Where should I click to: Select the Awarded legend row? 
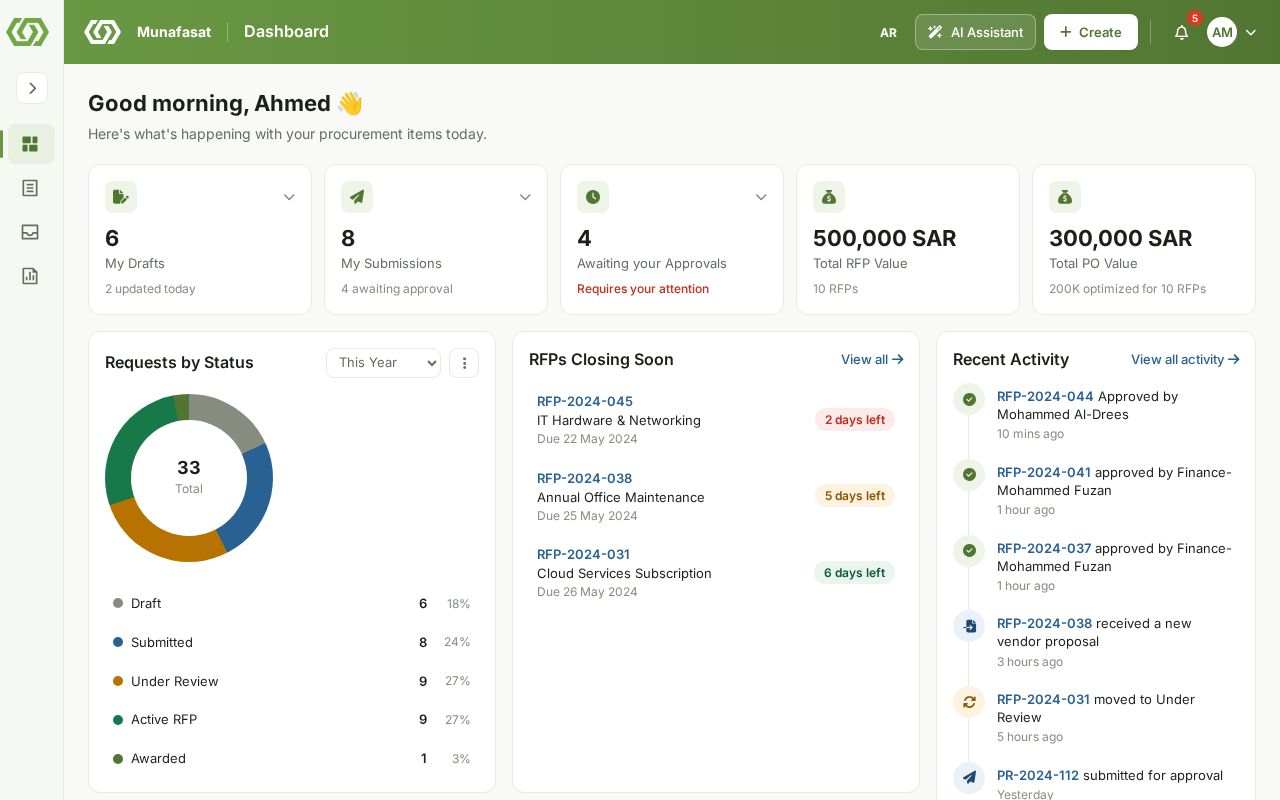tap(291, 758)
